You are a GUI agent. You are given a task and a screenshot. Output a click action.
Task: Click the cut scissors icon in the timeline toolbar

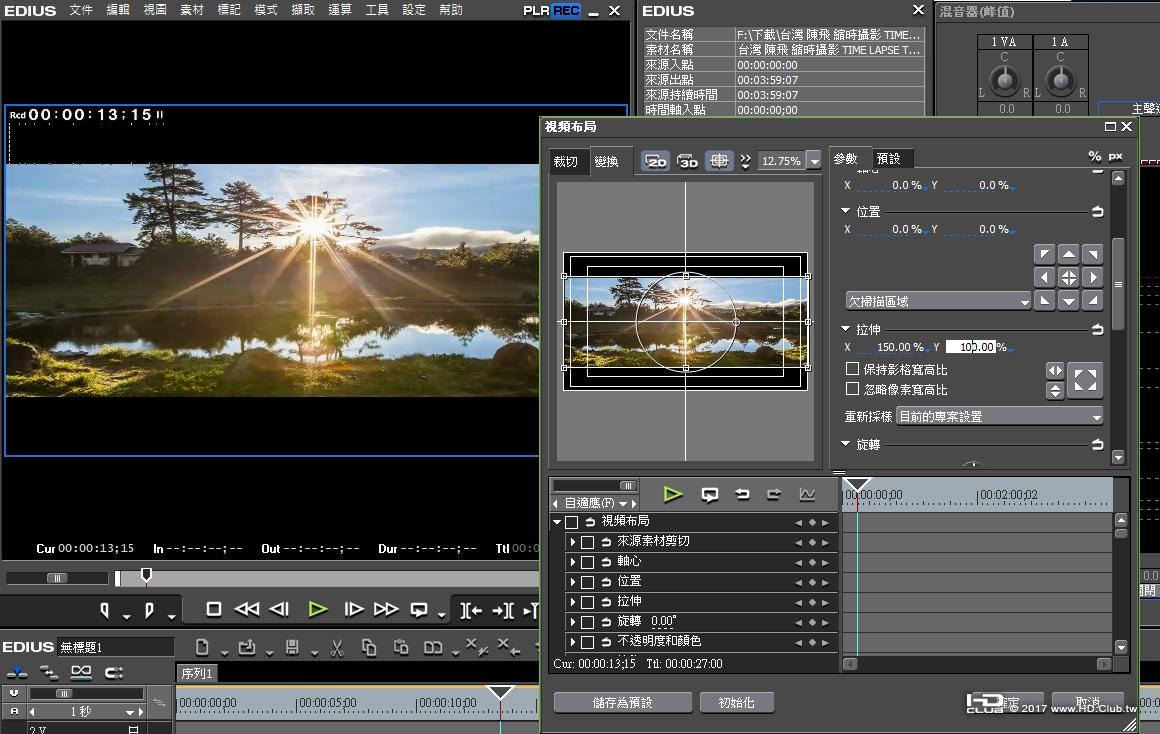pyautogui.click(x=337, y=648)
